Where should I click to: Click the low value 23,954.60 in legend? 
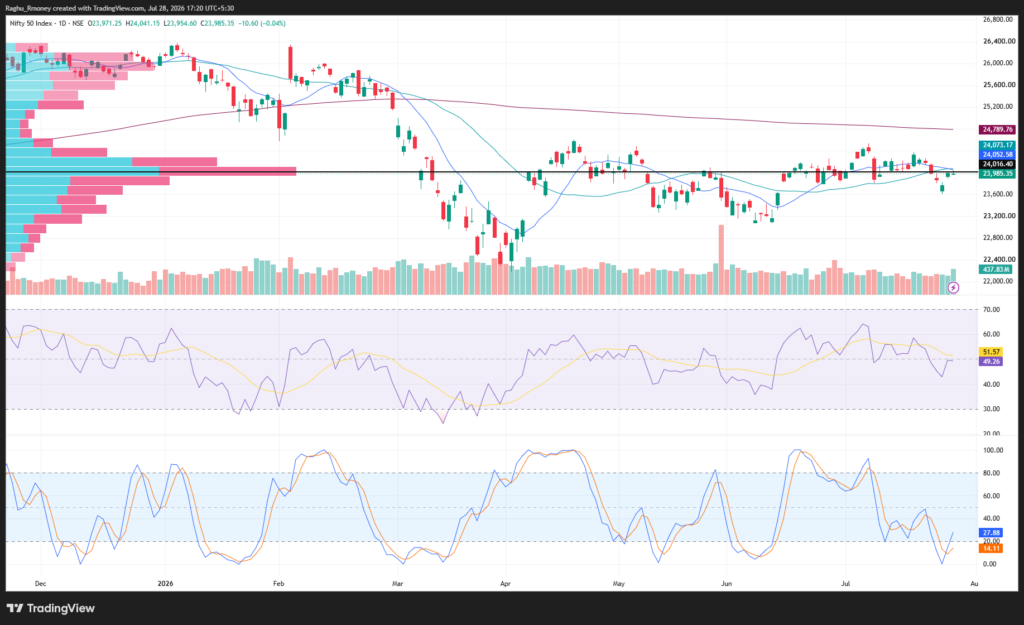pos(182,23)
